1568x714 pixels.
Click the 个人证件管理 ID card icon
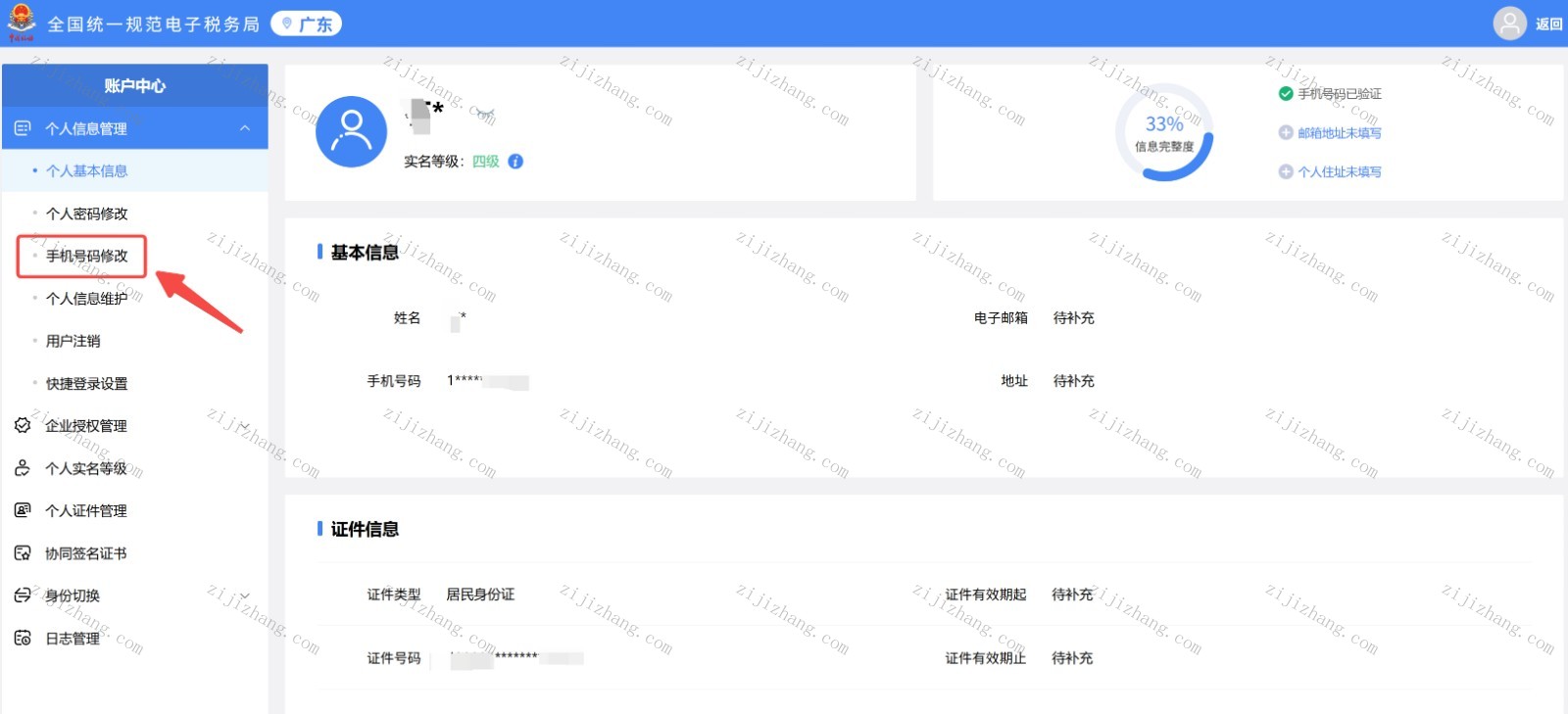23,510
